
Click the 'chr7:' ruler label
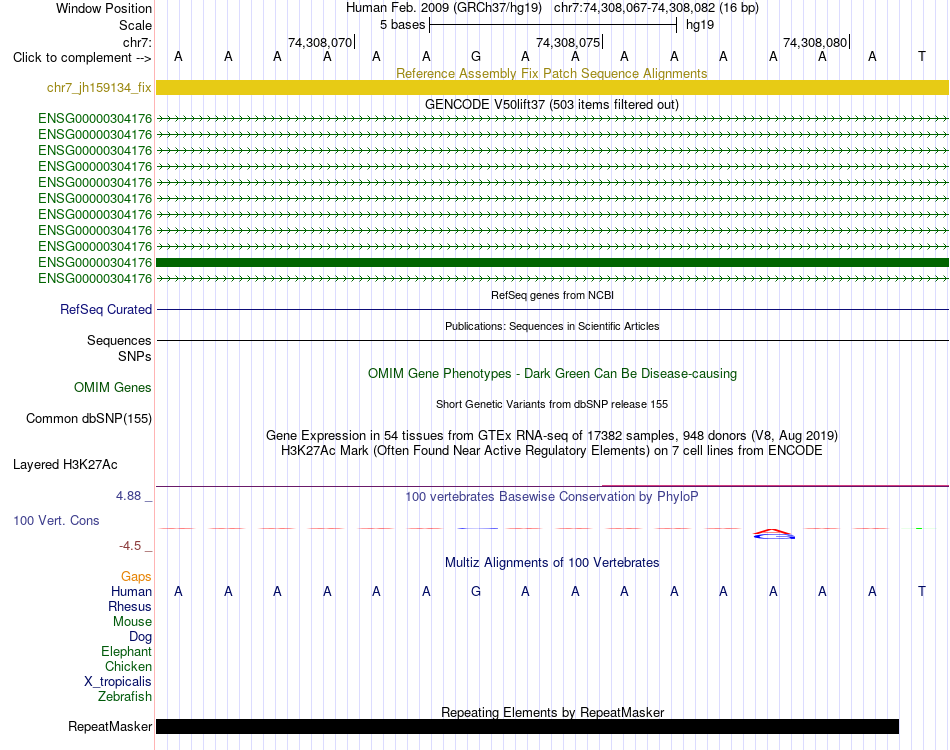[137, 42]
